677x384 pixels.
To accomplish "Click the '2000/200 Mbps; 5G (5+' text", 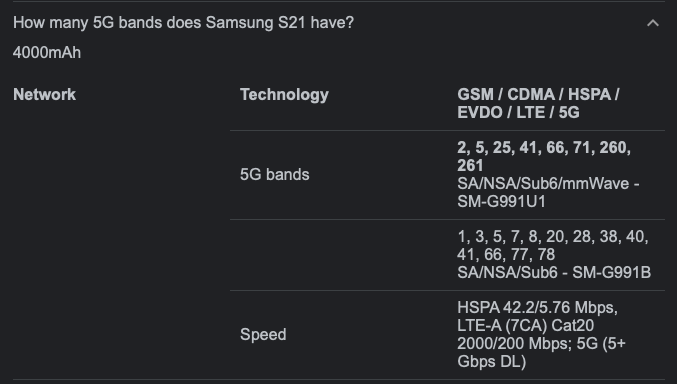I will [541, 343].
